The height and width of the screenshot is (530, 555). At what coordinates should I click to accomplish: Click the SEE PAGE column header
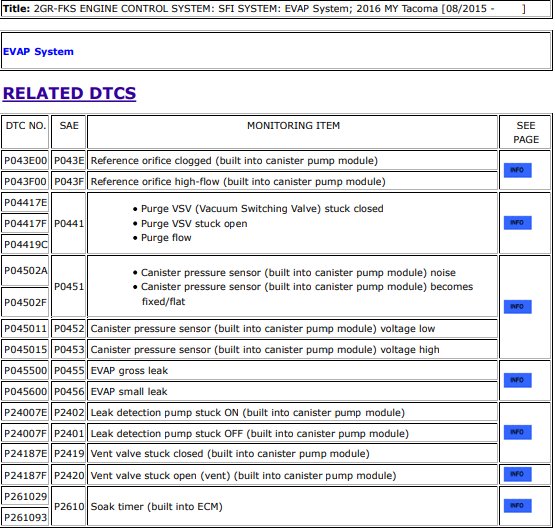coord(526,132)
